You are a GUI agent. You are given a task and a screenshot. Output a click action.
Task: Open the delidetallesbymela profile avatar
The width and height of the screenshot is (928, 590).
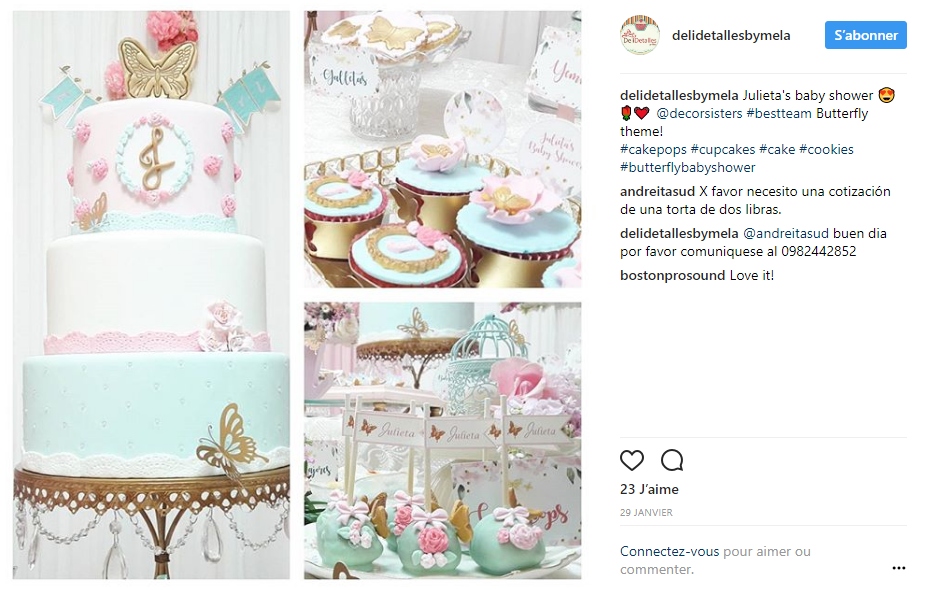point(640,35)
